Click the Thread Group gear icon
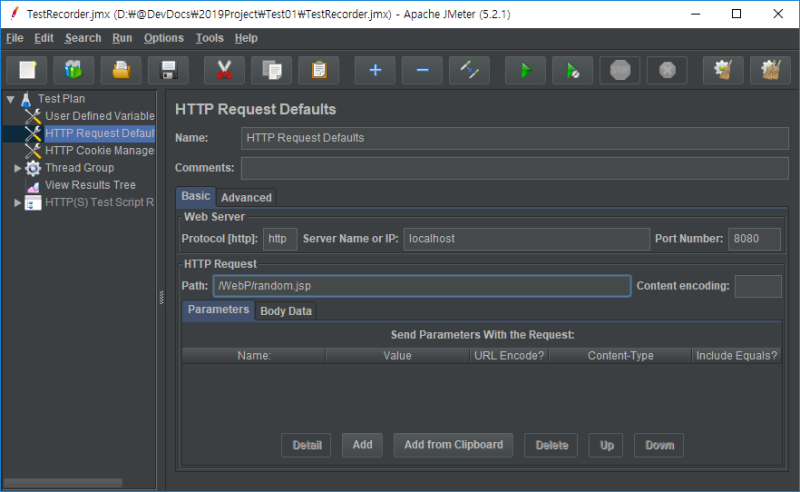Image resolution: width=800 pixels, height=492 pixels. [x=33, y=168]
